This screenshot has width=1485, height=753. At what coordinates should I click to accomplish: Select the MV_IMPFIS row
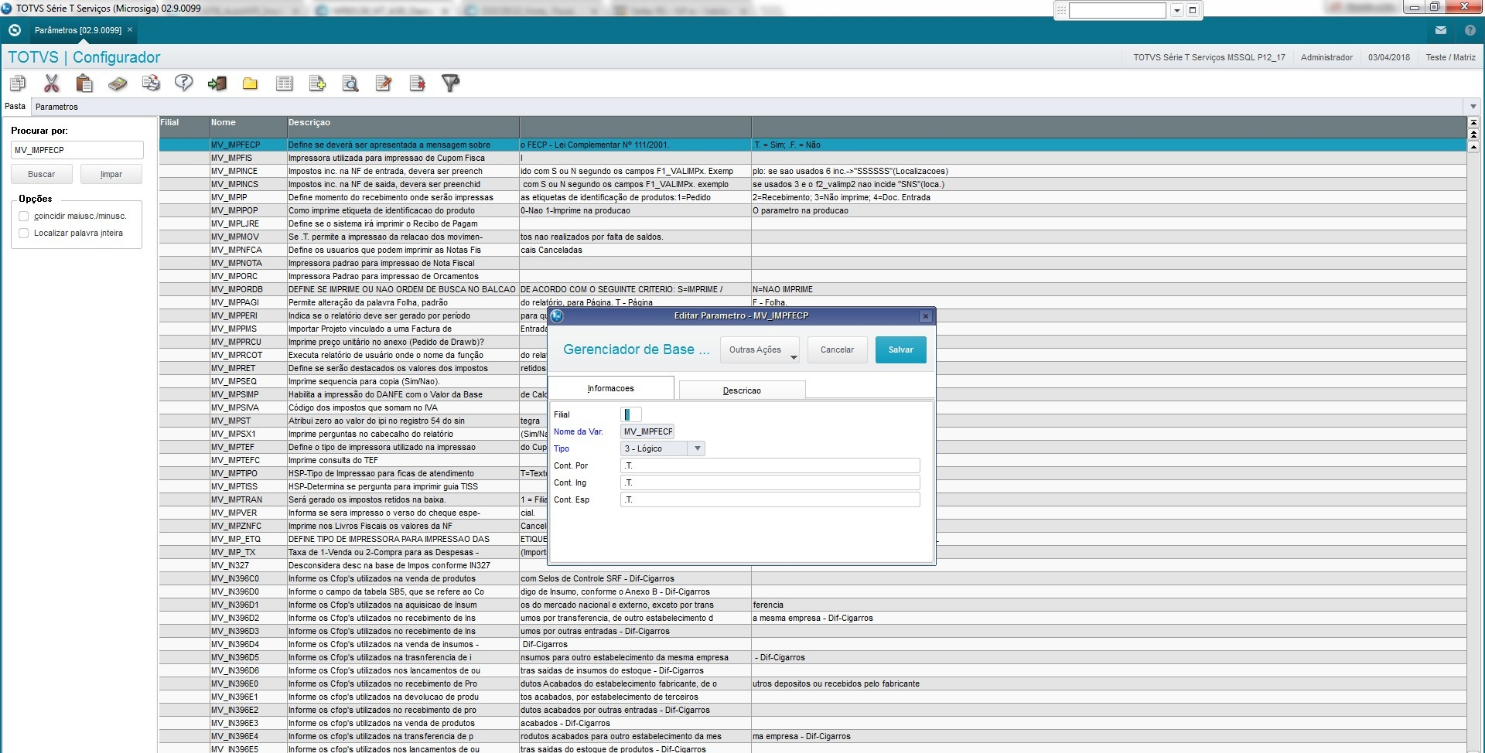[x=812, y=158]
